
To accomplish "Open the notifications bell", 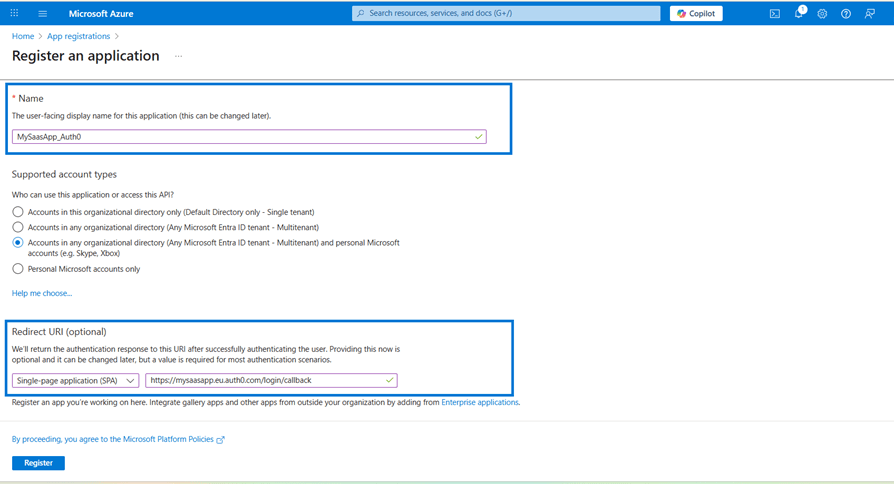I will point(798,14).
